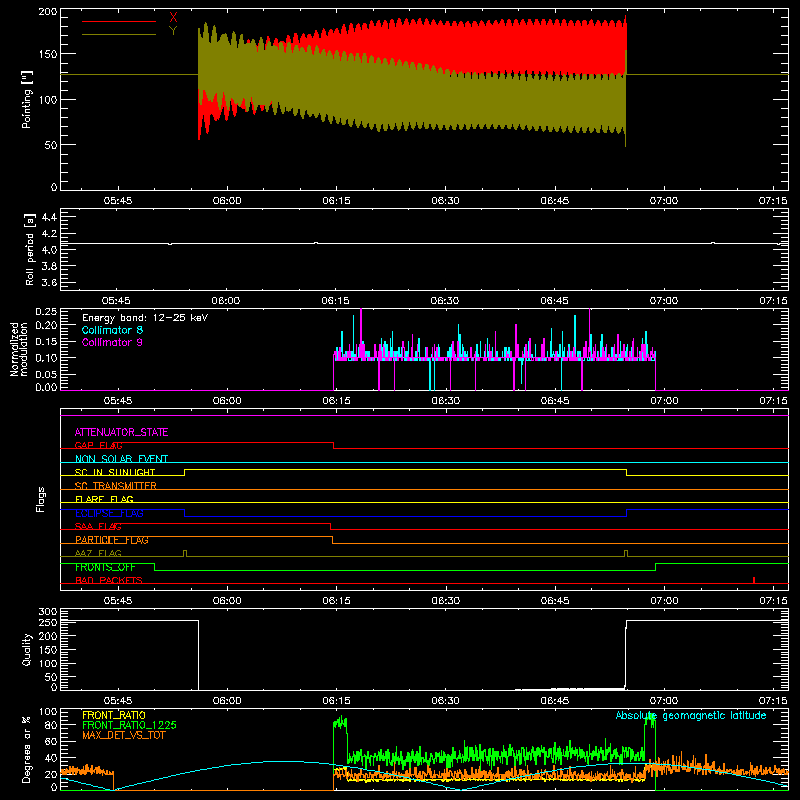Click the 250 tick on Quality axis
This screenshot has height=800, width=800.
(x=47, y=623)
